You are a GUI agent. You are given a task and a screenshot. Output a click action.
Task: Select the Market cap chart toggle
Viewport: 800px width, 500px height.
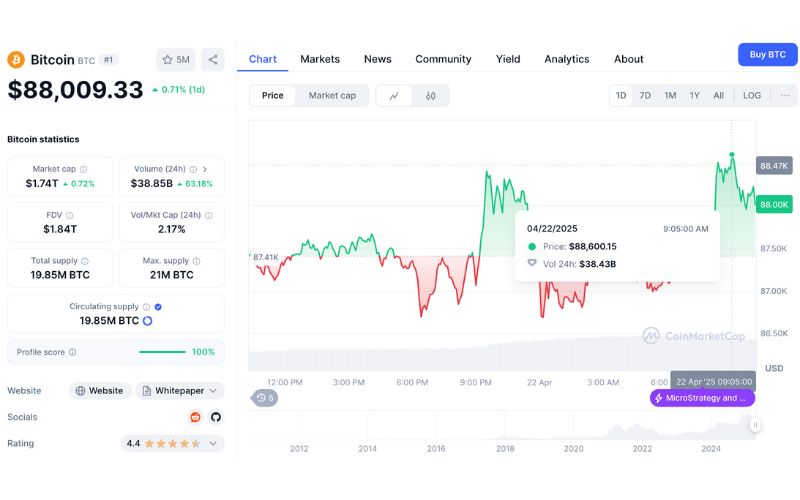tap(332, 95)
